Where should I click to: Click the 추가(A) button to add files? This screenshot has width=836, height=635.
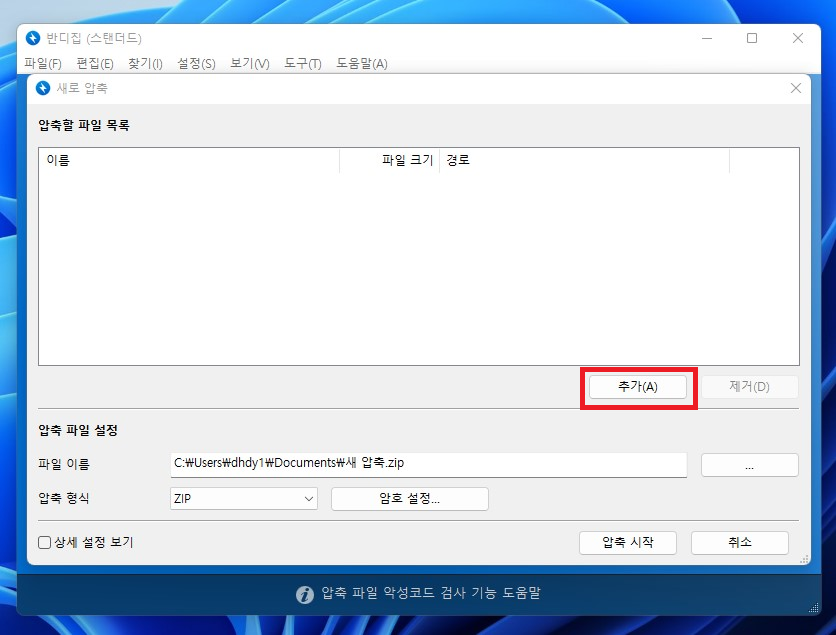(x=638, y=387)
